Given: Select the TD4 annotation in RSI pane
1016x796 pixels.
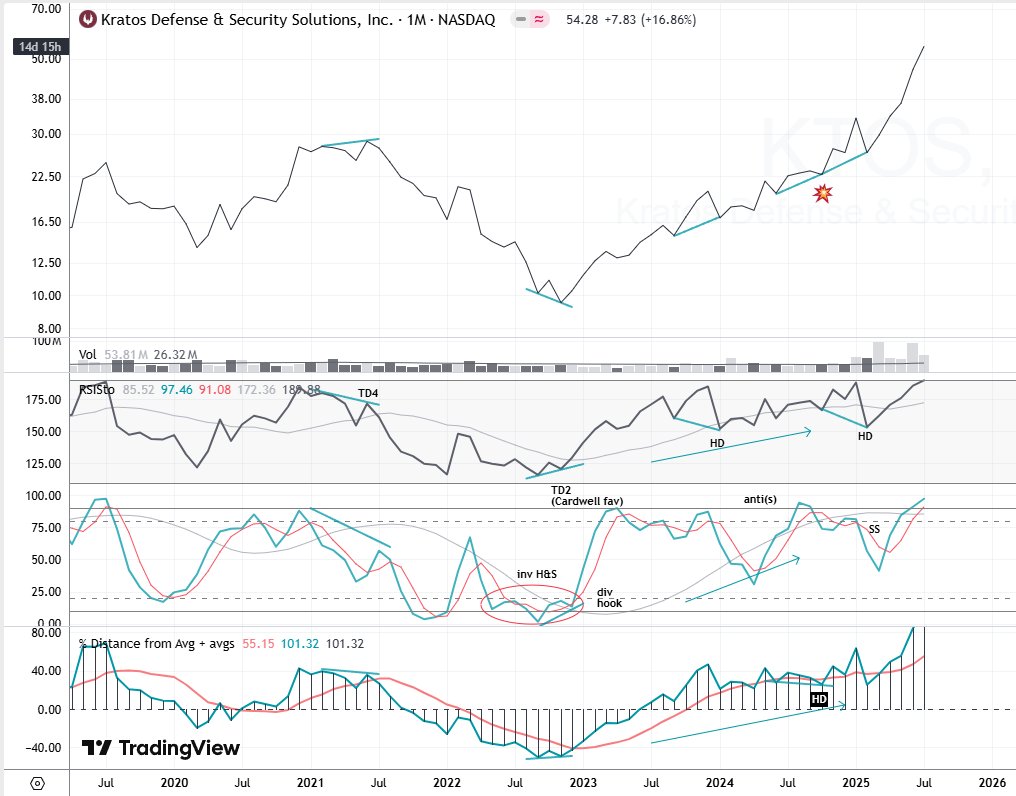Looking at the screenshot, I should [x=368, y=393].
